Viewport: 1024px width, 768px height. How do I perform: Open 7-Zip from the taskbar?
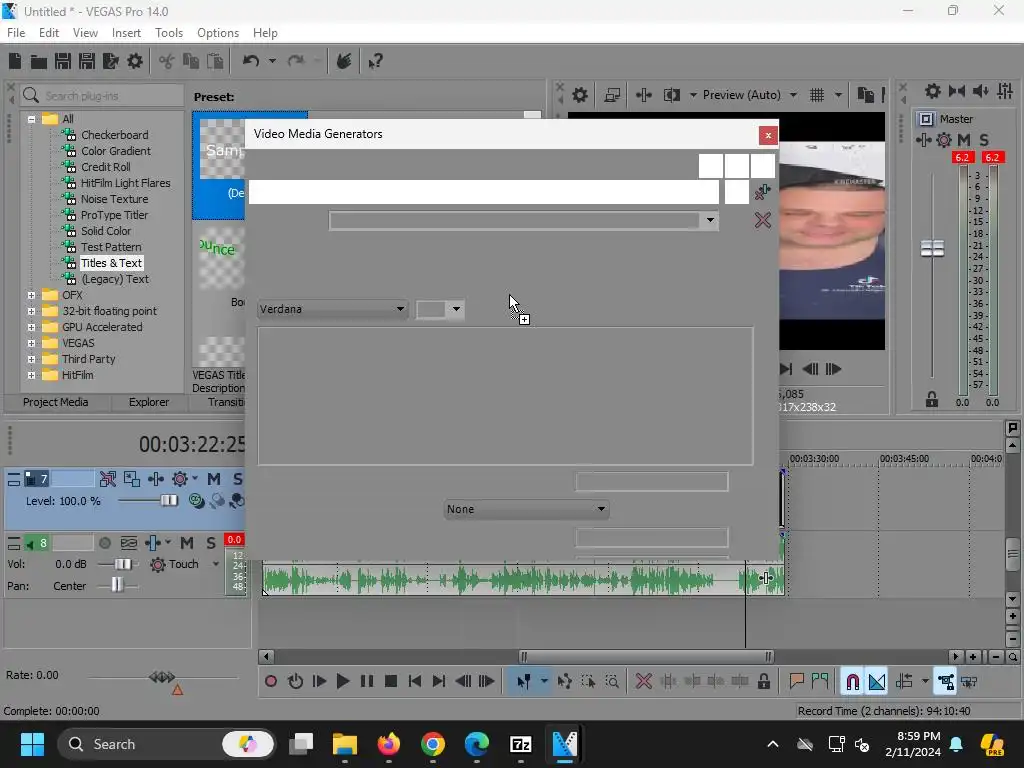point(520,744)
